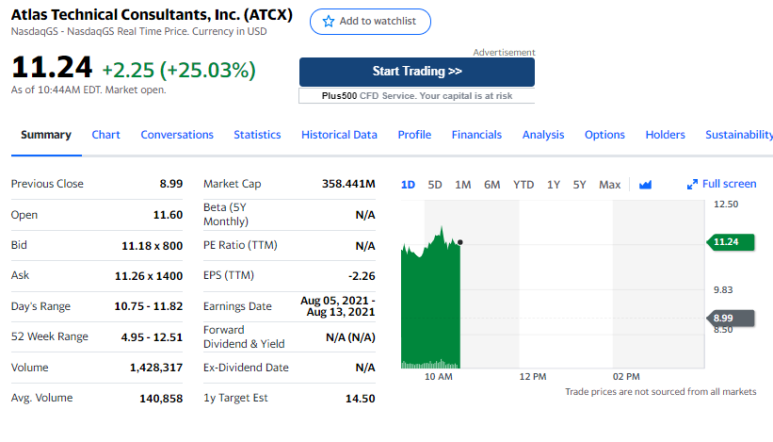Click the +2.25 (+25.03%) price change

(179, 70)
